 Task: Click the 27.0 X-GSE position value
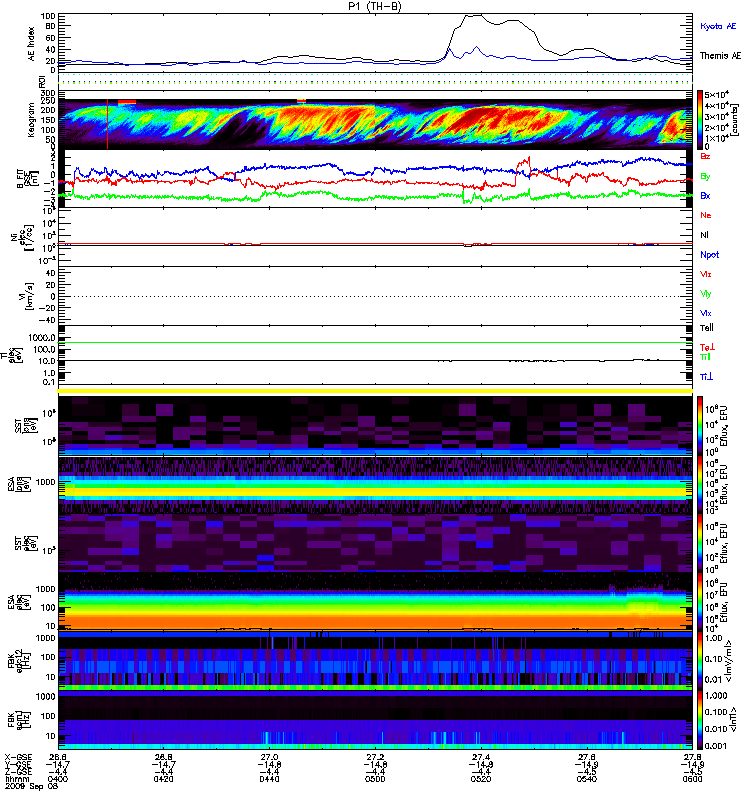click(x=269, y=757)
